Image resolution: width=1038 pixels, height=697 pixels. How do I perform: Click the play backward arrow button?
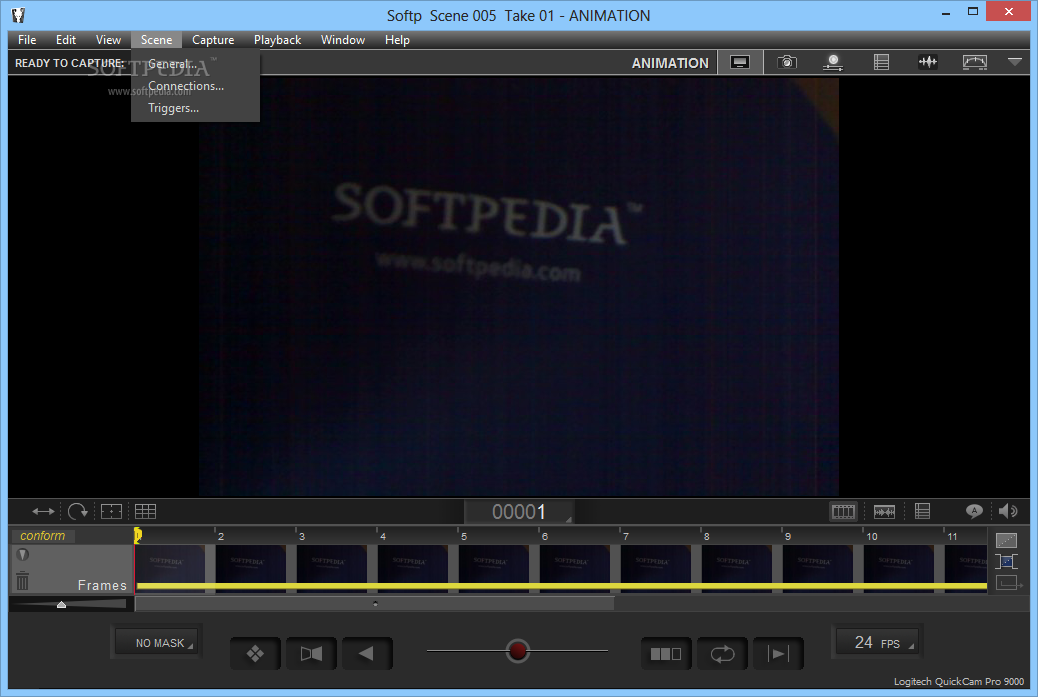tap(367, 654)
